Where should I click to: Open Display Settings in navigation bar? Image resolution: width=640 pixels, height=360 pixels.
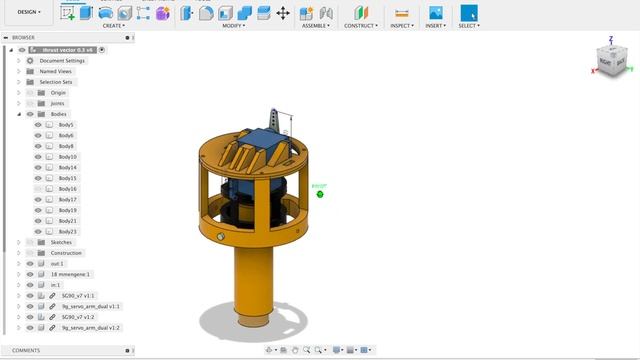[x=336, y=350]
